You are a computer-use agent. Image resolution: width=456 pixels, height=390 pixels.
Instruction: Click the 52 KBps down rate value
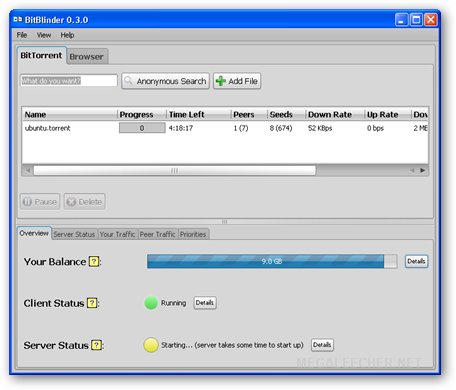pos(320,128)
